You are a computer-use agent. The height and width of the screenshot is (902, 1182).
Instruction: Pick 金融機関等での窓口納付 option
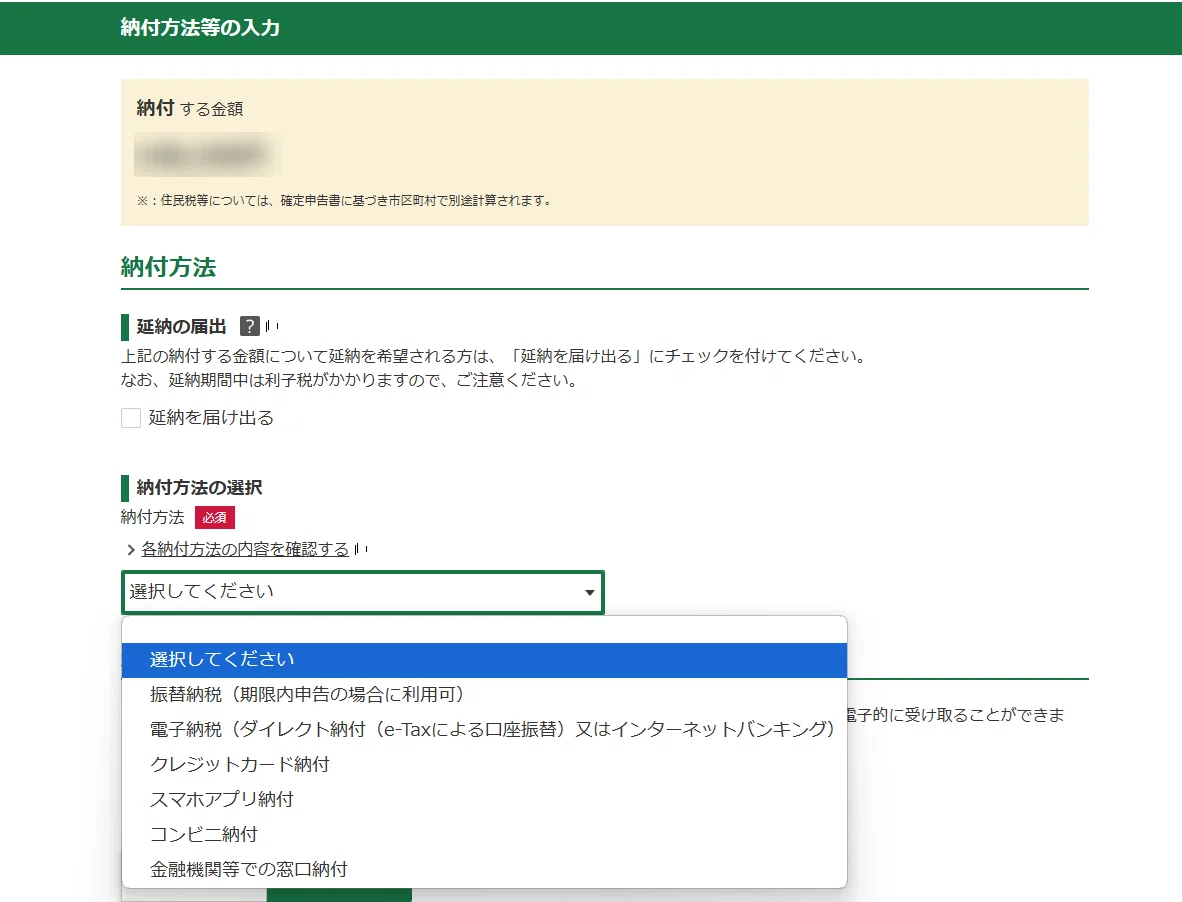click(x=484, y=870)
